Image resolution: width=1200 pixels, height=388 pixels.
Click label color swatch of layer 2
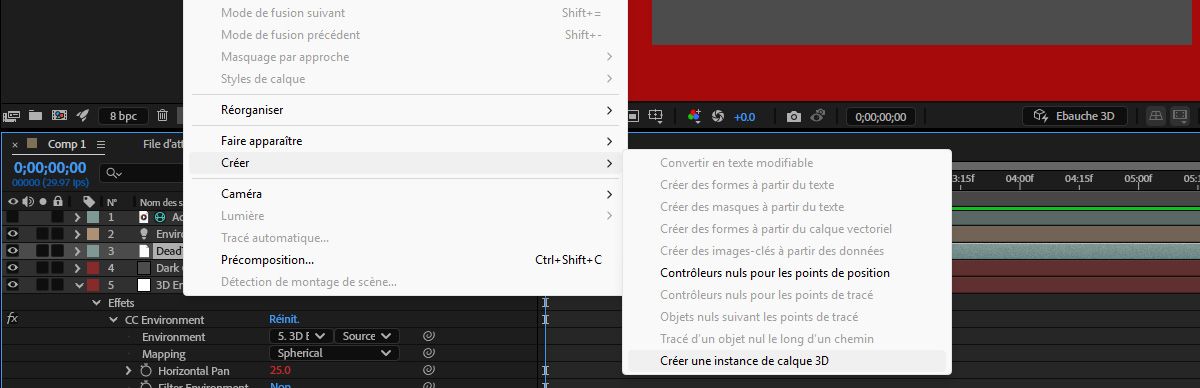pyautogui.click(x=92, y=233)
